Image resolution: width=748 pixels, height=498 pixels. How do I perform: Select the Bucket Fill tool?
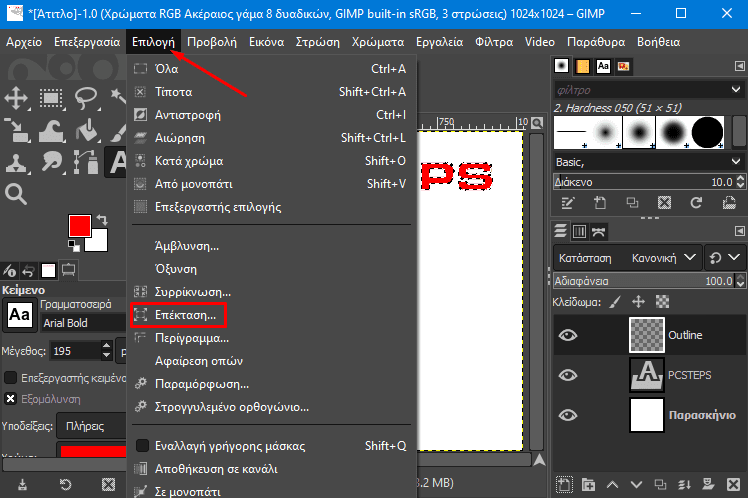[87, 131]
